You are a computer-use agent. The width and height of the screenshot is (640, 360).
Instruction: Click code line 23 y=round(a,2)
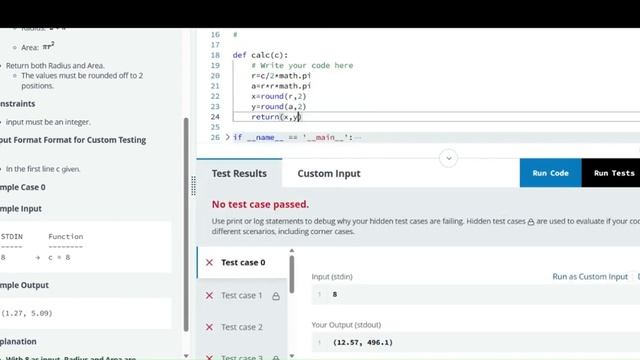point(279,107)
